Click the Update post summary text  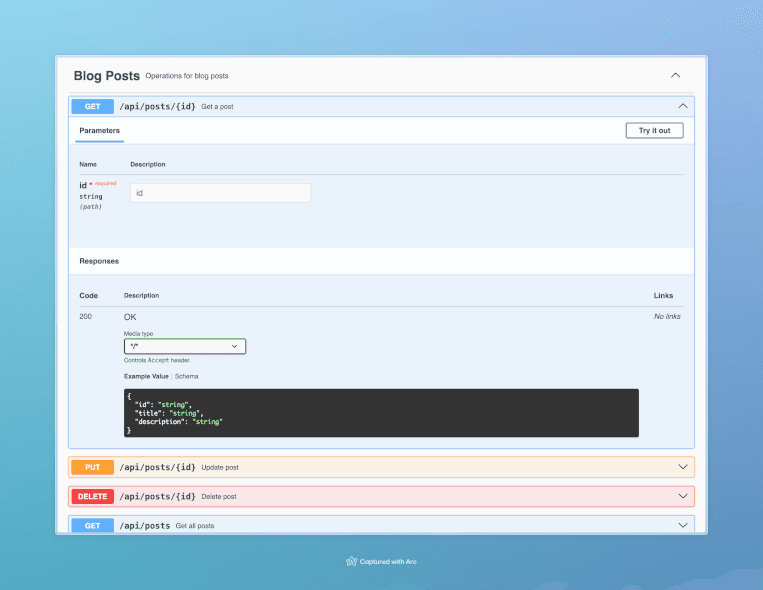click(x=220, y=467)
